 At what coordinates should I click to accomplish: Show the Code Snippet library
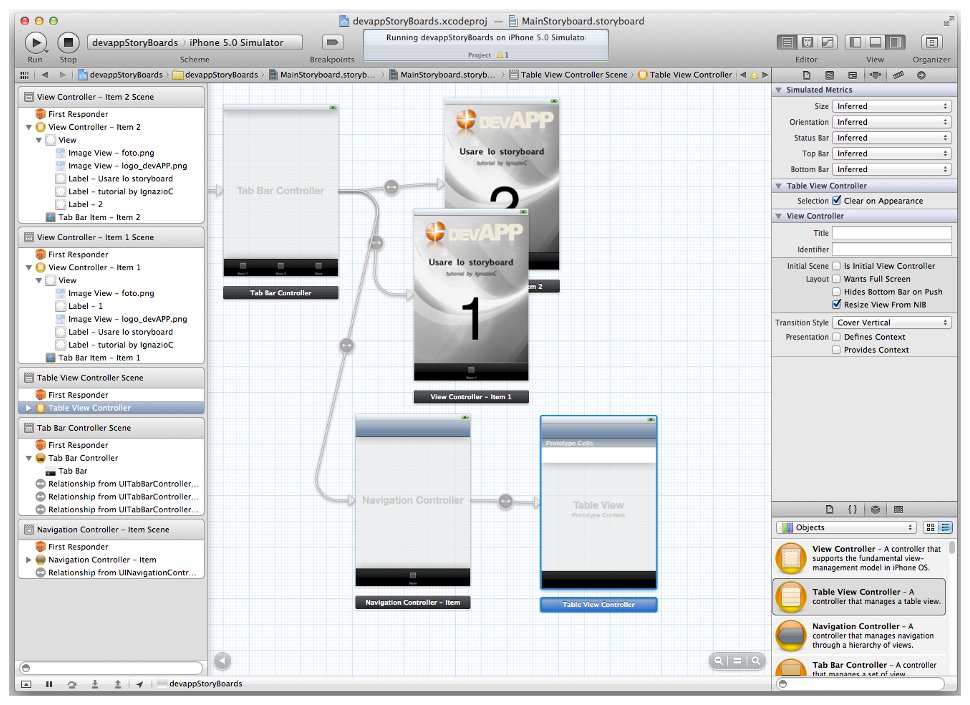[x=852, y=509]
